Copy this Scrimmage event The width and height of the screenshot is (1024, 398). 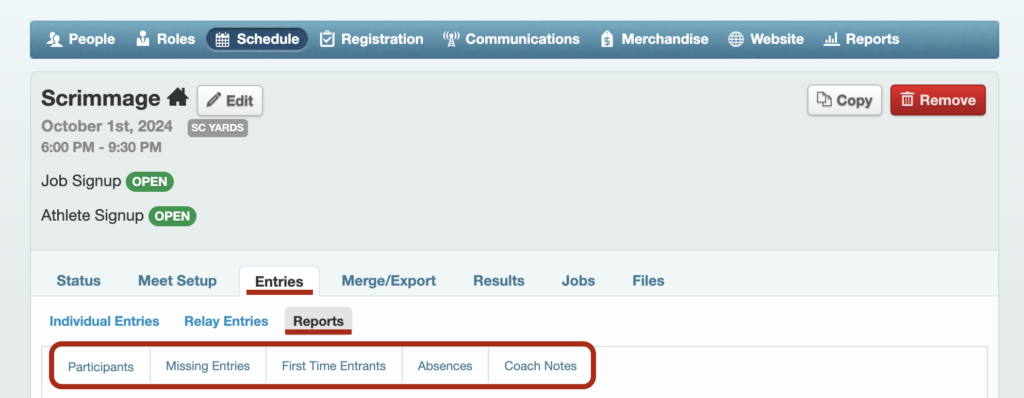(x=844, y=100)
